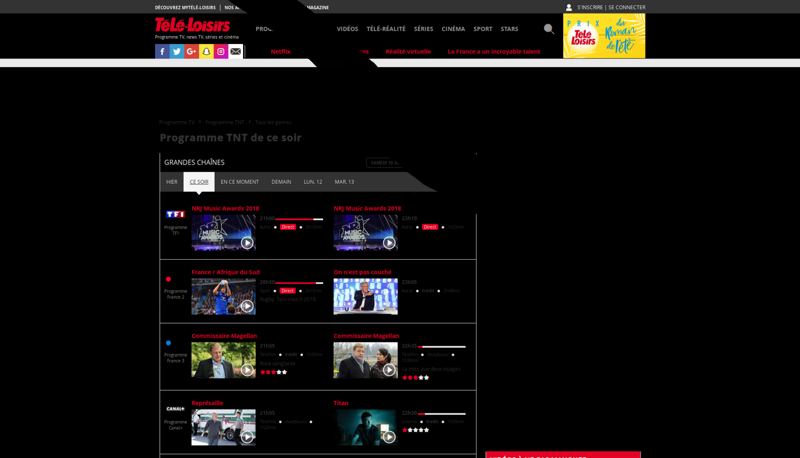
Task: Open the Télé-Loisirs Facebook page icon
Action: 162,51
